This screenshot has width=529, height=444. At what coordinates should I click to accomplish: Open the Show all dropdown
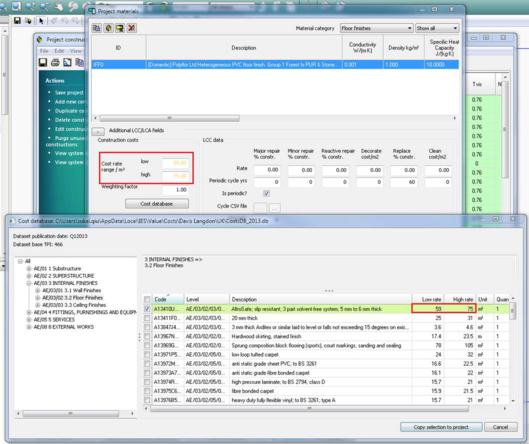click(437, 28)
